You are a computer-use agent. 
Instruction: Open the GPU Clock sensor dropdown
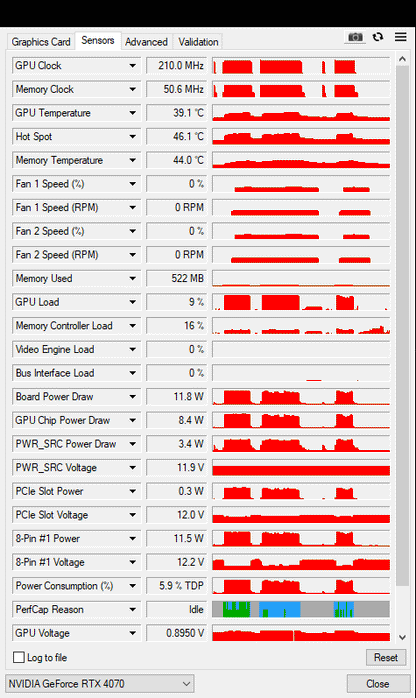pyautogui.click(x=133, y=65)
